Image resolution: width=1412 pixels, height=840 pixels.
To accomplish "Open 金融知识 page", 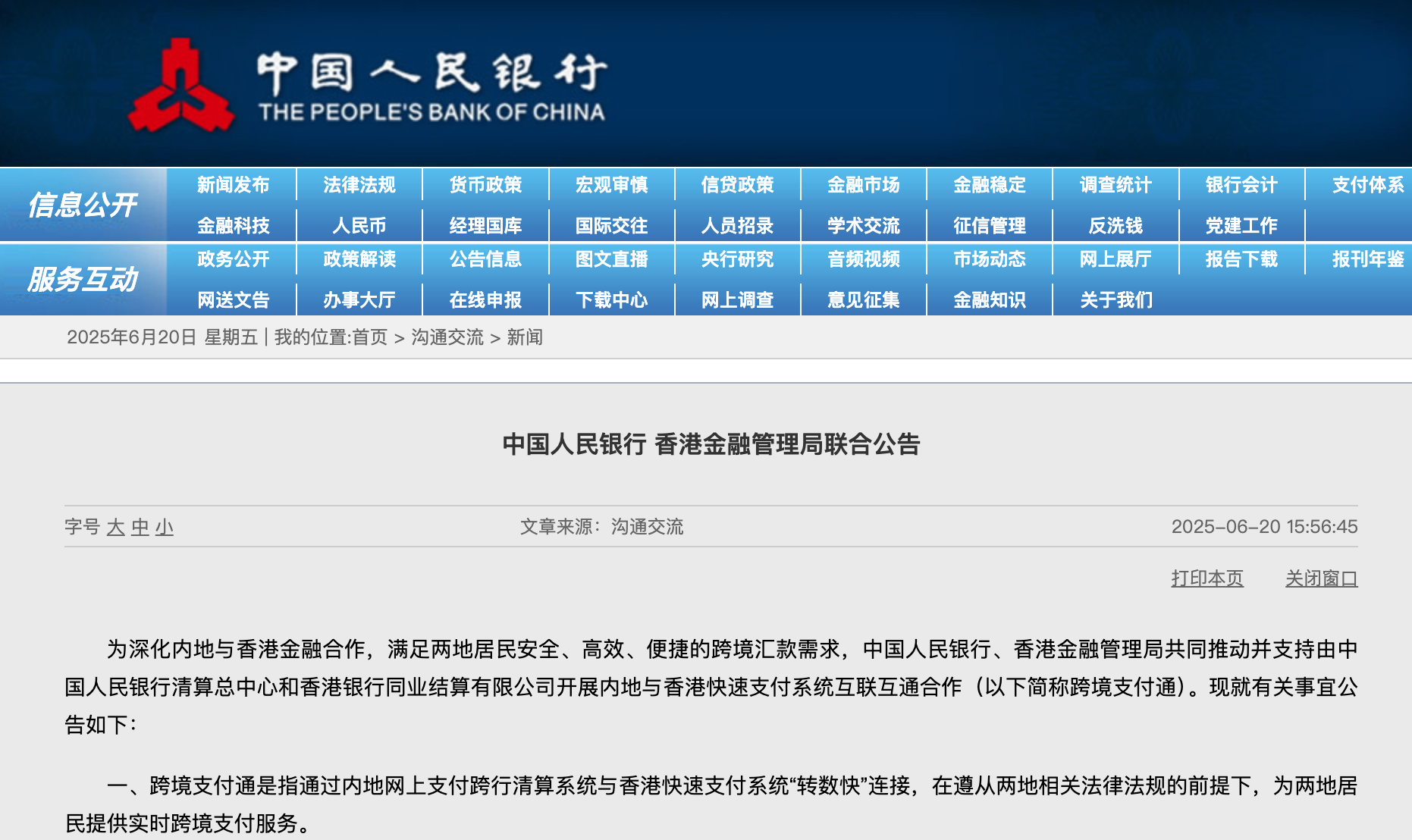I will click(x=989, y=300).
